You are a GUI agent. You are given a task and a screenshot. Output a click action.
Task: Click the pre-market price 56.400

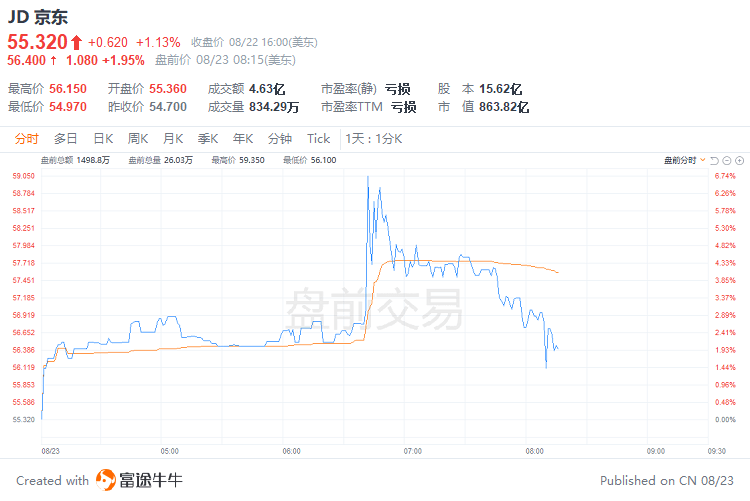(26, 60)
